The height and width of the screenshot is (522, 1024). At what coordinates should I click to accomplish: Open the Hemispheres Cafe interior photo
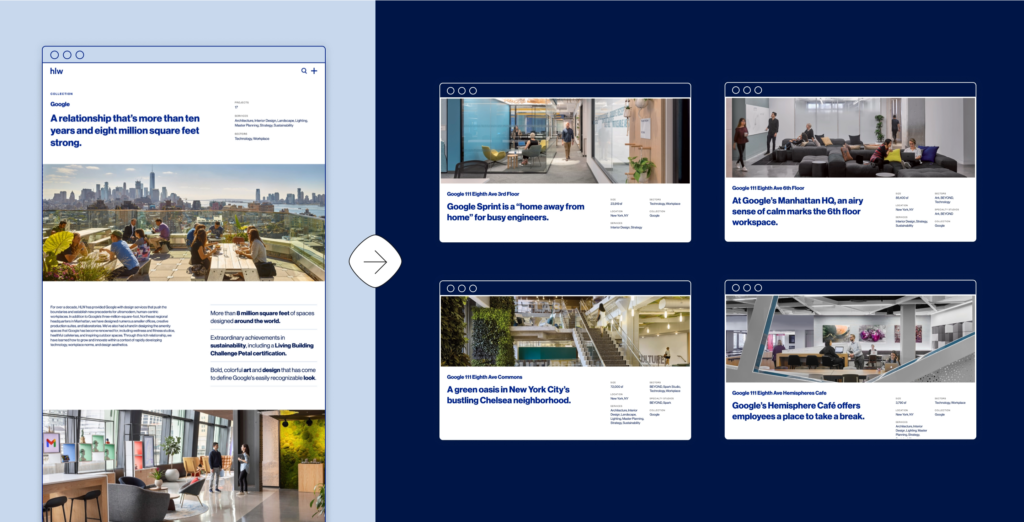(850, 338)
